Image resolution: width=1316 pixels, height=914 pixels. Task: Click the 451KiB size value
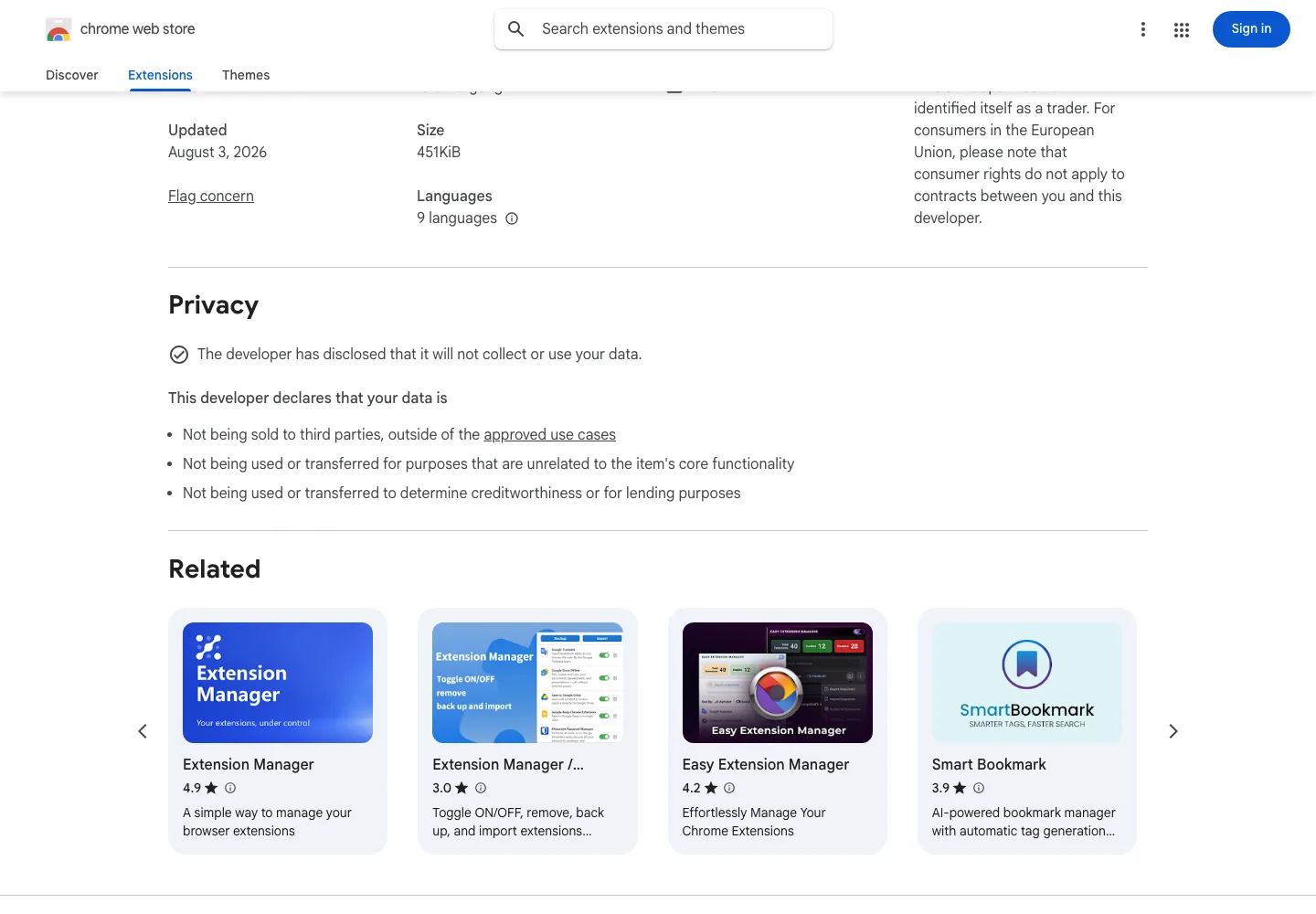point(439,153)
